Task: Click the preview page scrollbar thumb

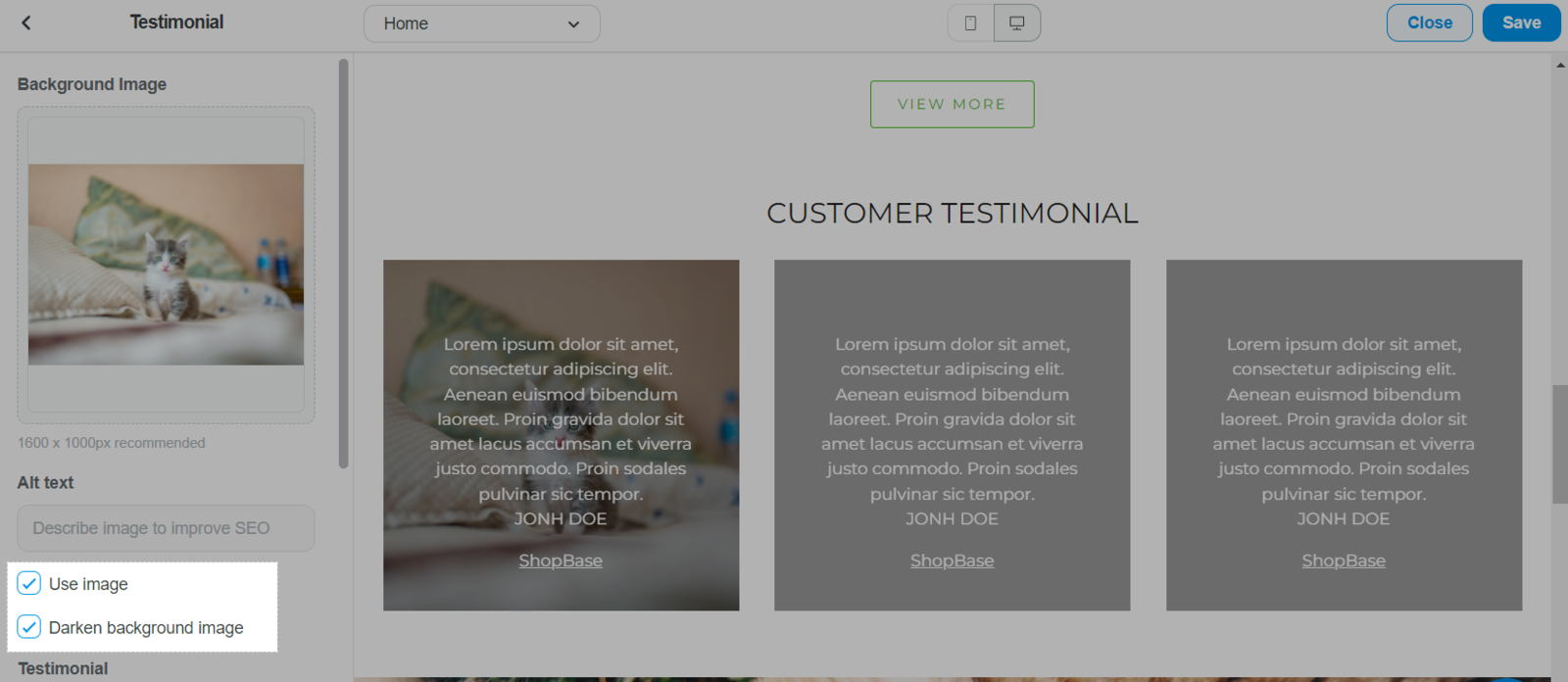Action: coord(1560,445)
